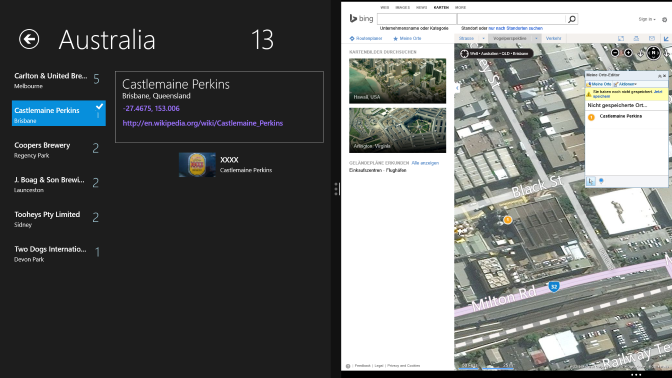Switch map to Strasse view

(x=466, y=39)
